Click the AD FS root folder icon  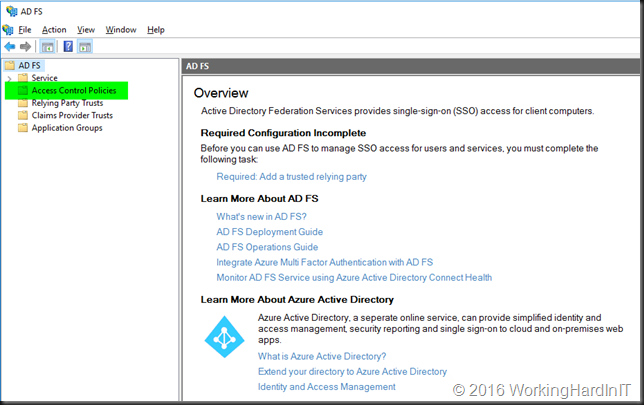pos(10,65)
